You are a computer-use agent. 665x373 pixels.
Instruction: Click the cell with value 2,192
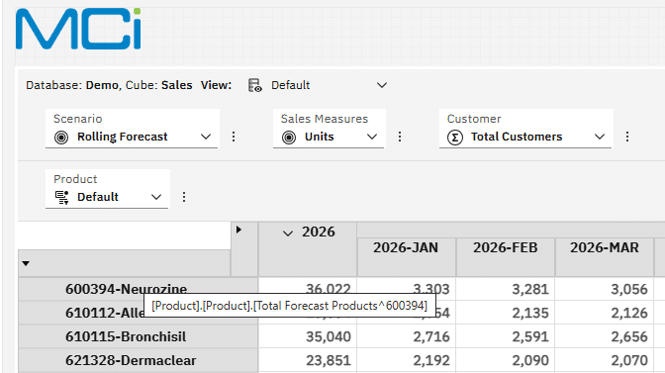pos(406,360)
